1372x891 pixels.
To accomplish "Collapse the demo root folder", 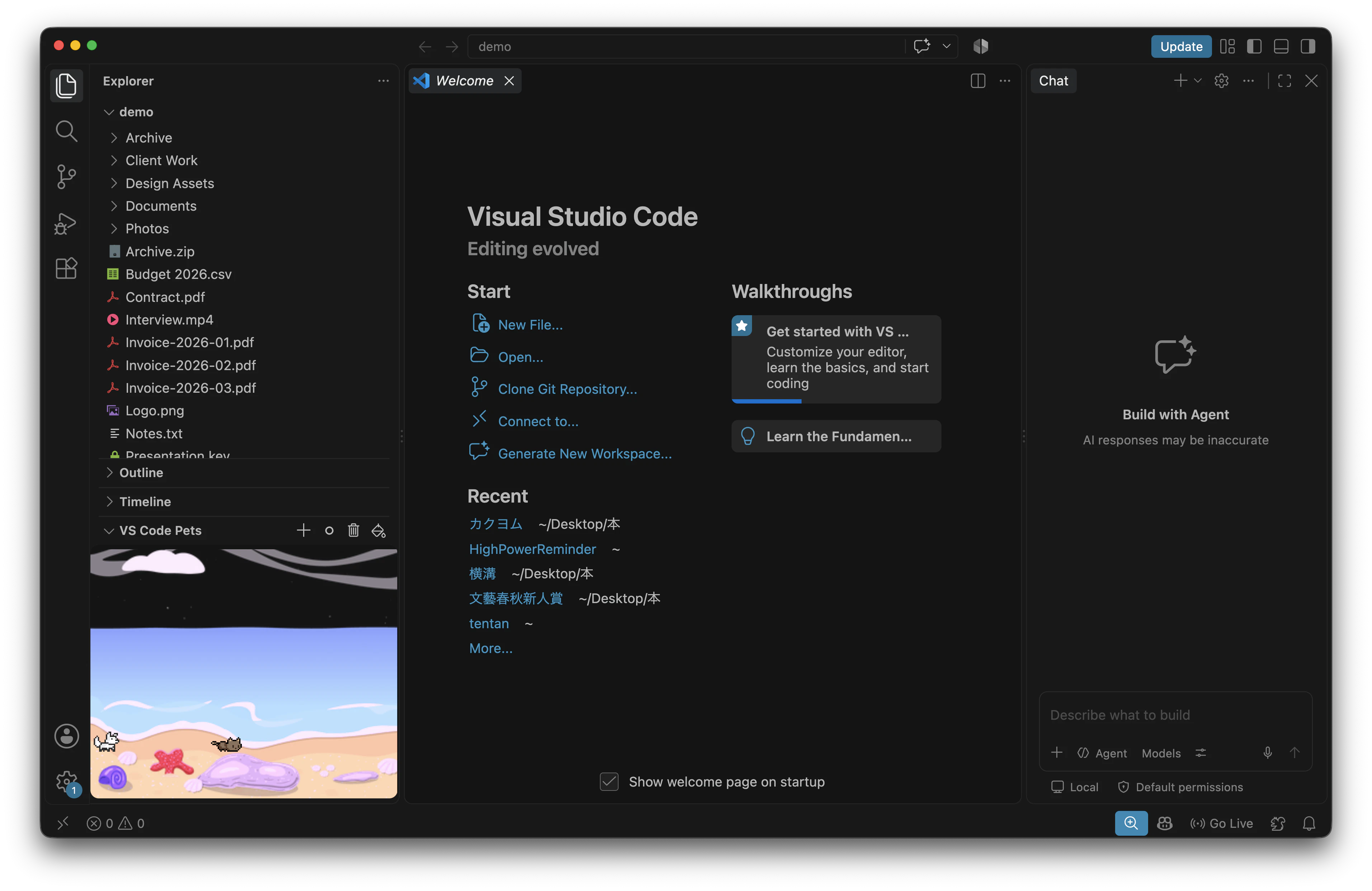I will 109,112.
